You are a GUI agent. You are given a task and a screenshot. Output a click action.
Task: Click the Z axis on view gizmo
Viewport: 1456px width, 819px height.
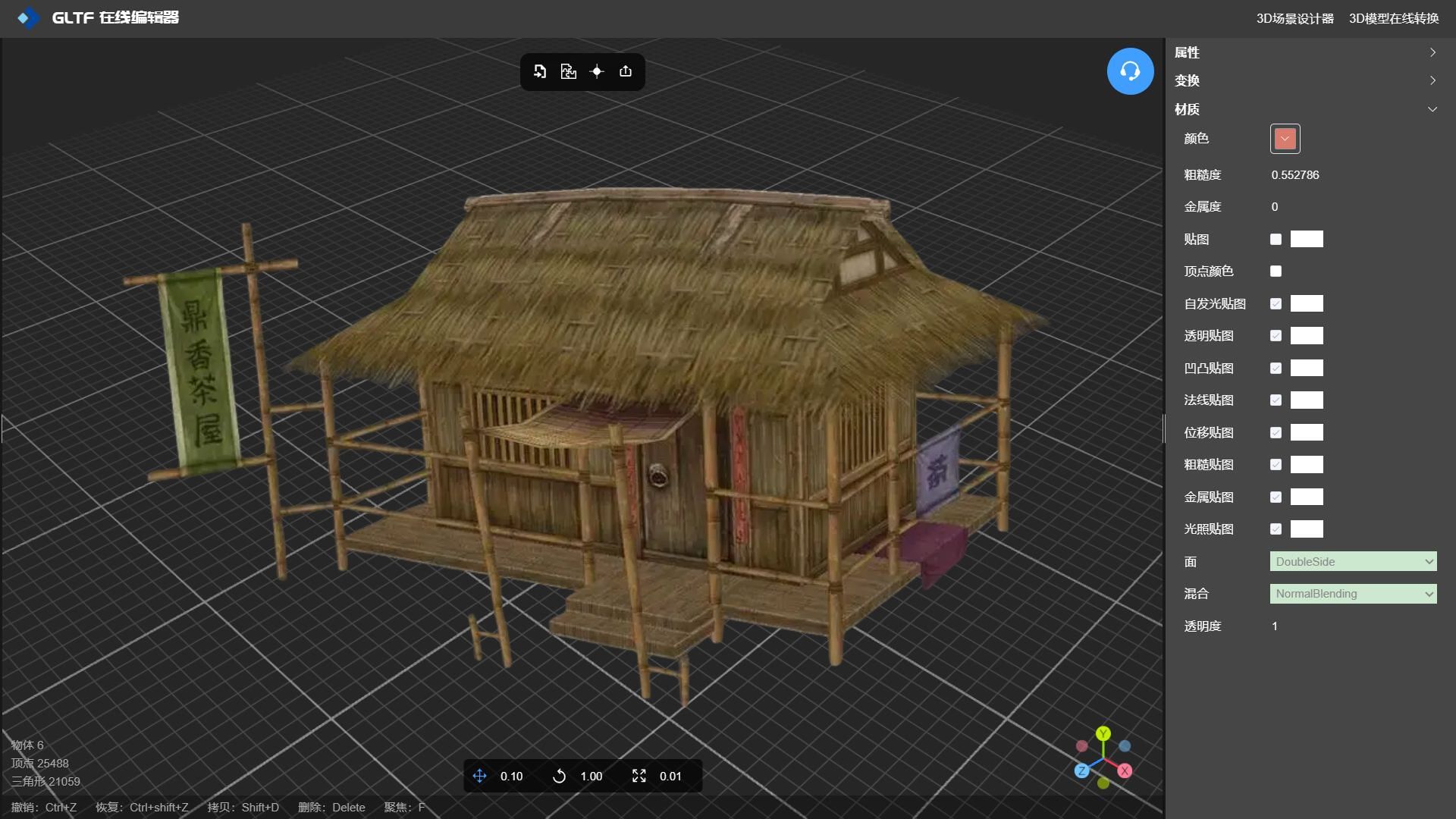(x=1082, y=770)
